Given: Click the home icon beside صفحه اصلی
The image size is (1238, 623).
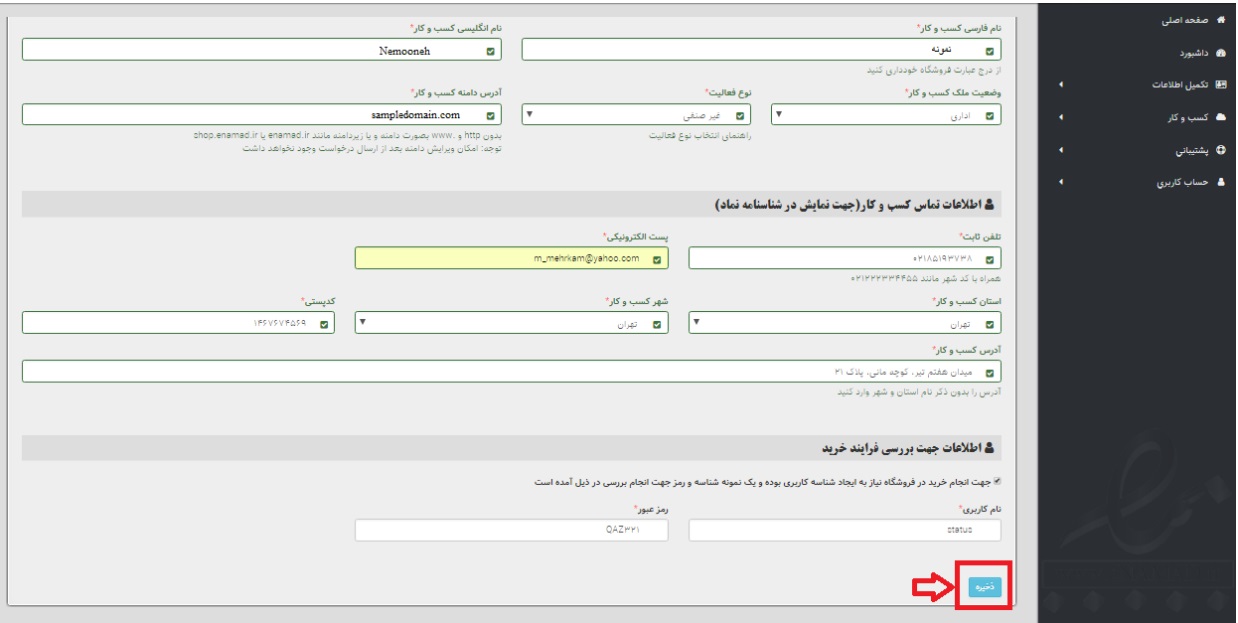Looking at the screenshot, I should 1220,20.
